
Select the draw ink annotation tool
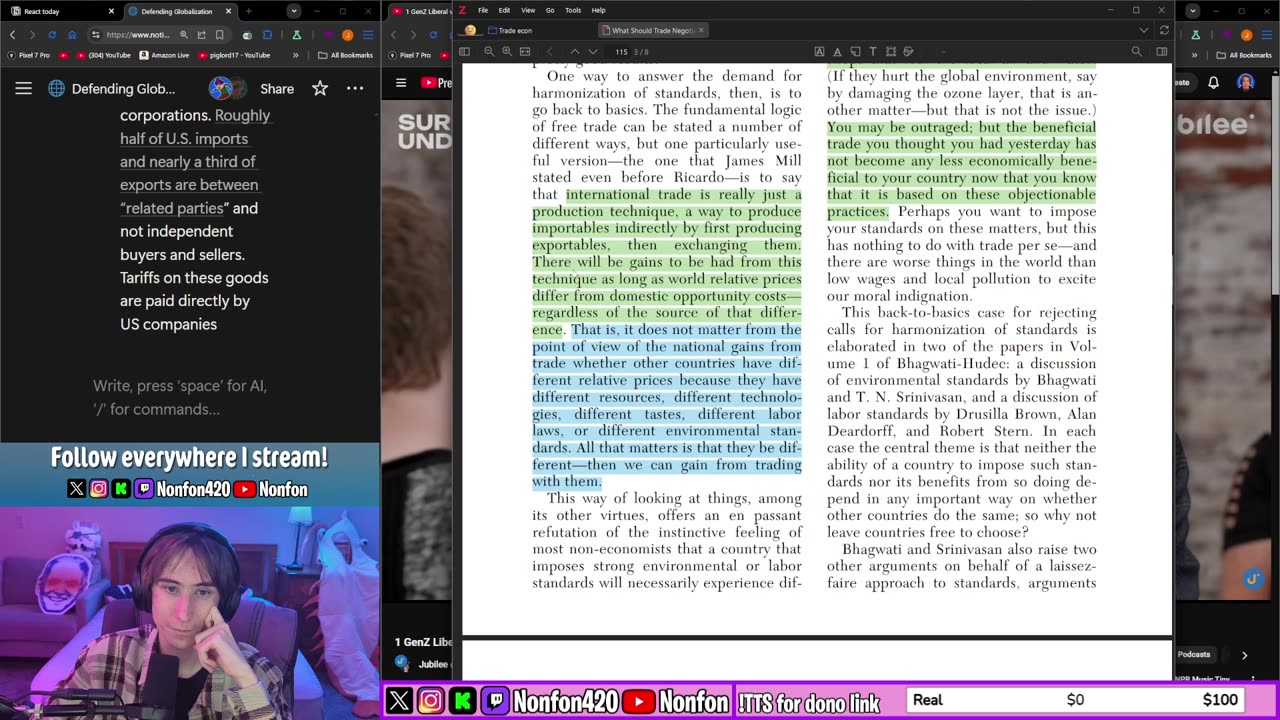click(x=908, y=51)
